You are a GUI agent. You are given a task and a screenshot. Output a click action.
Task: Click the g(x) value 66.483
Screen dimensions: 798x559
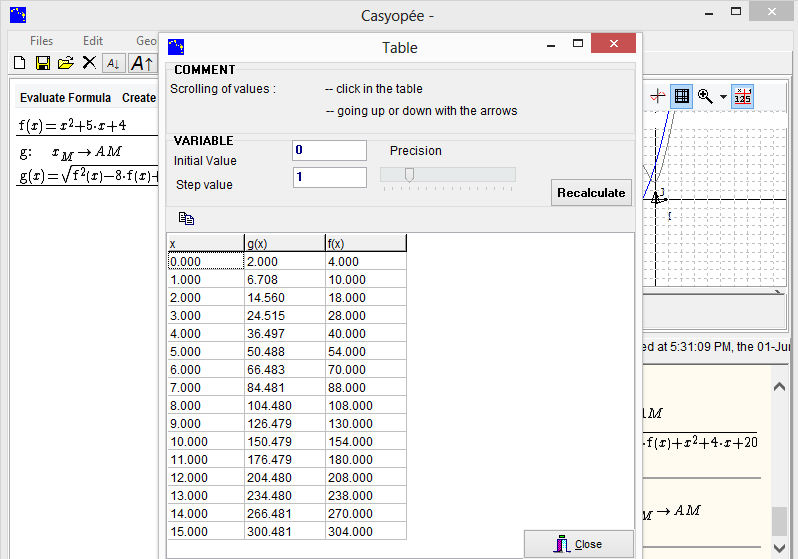tap(284, 370)
